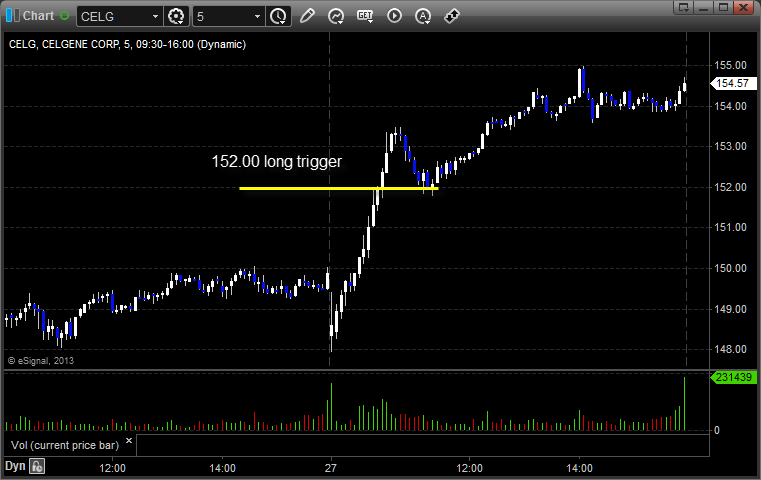Click the blue window link icon beside Chart

tap(12, 16)
